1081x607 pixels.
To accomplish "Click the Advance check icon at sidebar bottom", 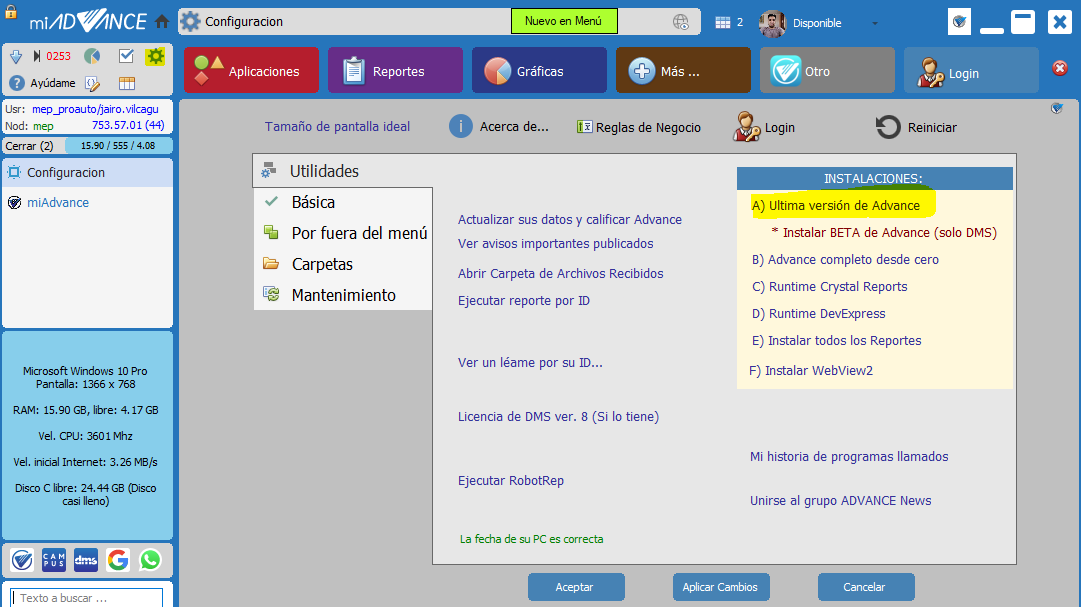I will [x=22, y=560].
